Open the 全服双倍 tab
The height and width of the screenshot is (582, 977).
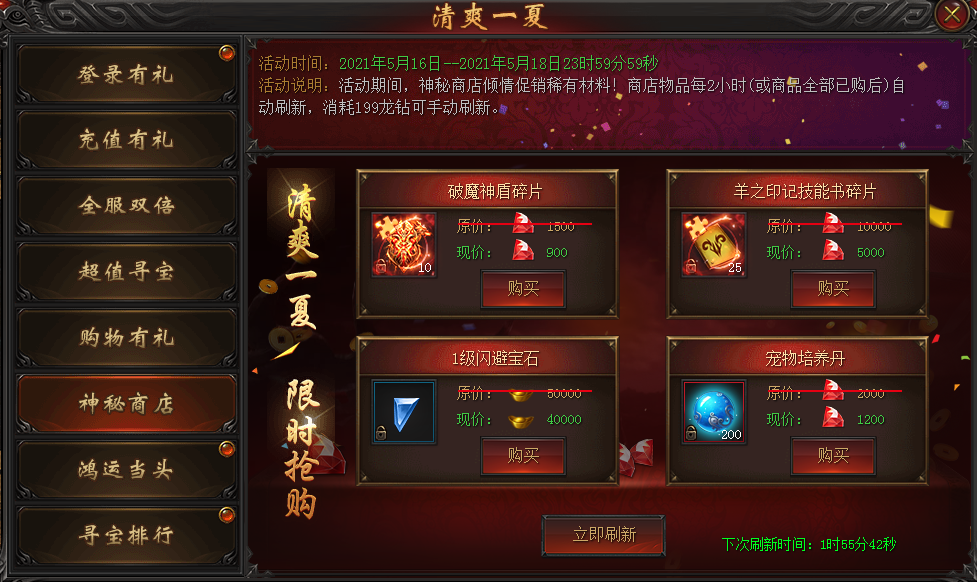[x=126, y=206]
